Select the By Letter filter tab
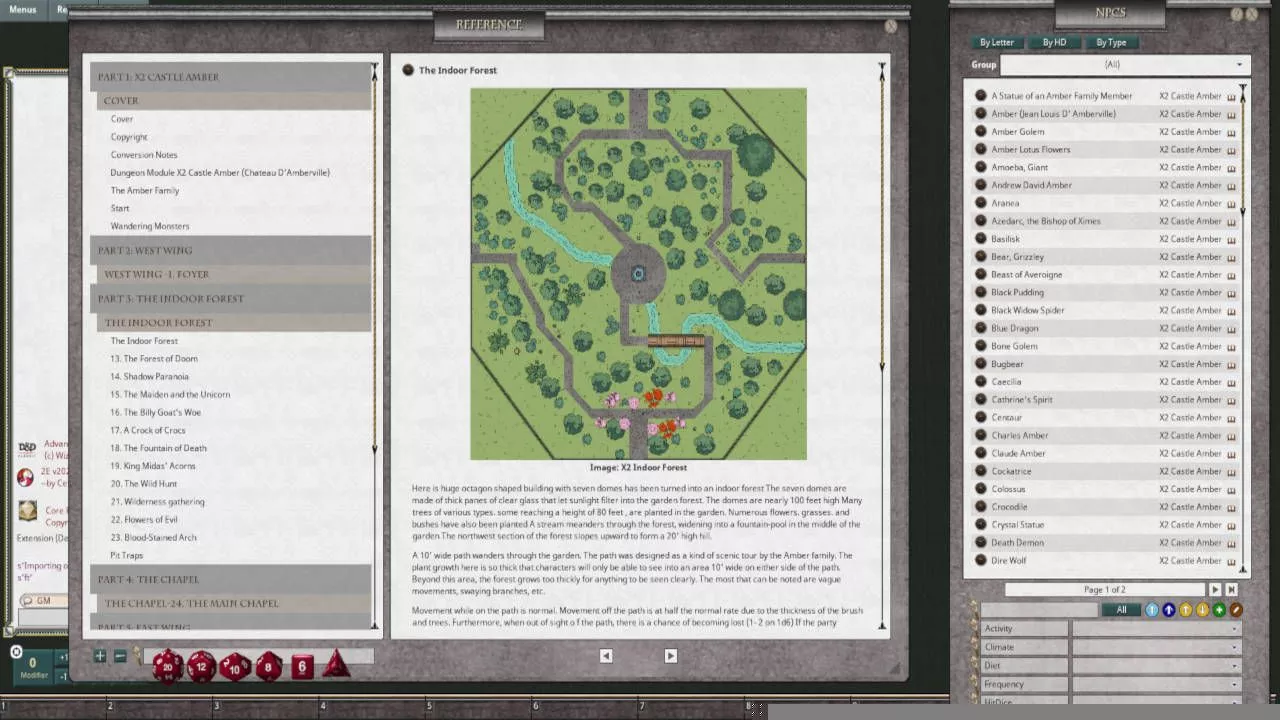Image resolution: width=1280 pixels, height=720 pixels. pos(997,43)
